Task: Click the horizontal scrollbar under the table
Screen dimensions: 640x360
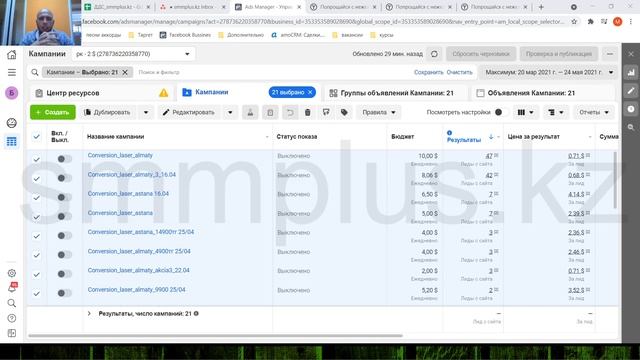Action: (216, 336)
